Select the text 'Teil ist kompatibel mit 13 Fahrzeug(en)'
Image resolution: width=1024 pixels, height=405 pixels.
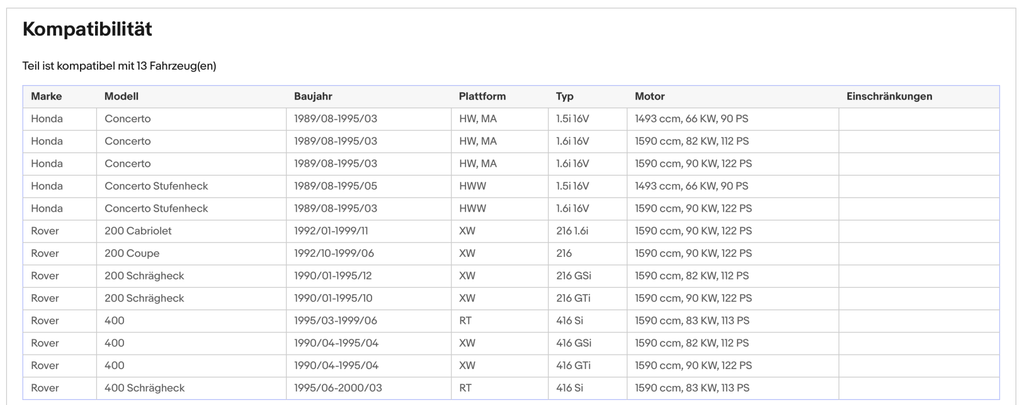119,66
